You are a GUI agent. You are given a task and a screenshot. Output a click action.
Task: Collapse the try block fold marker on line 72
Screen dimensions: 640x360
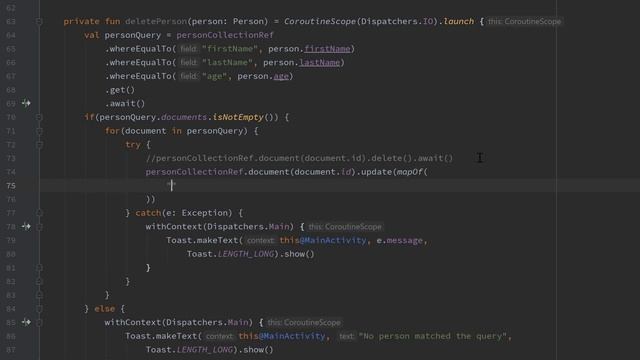point(39,144)
